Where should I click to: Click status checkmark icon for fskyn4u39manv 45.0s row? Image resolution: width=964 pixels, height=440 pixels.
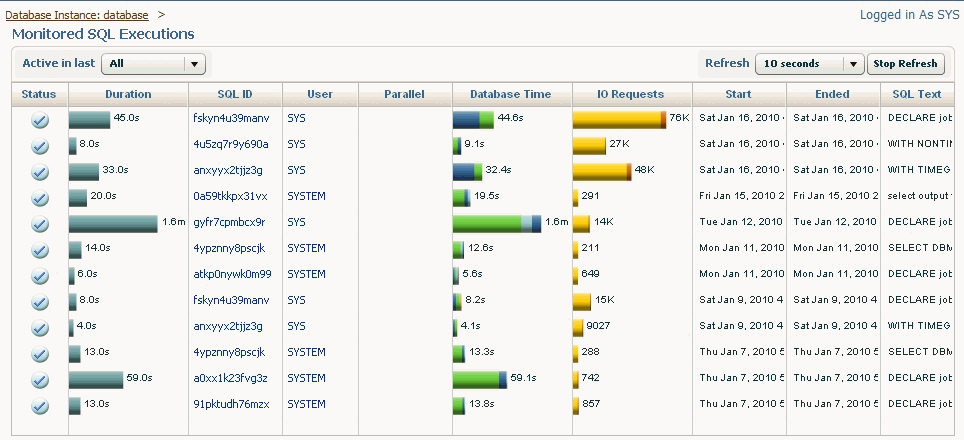(x=40, y=120)
